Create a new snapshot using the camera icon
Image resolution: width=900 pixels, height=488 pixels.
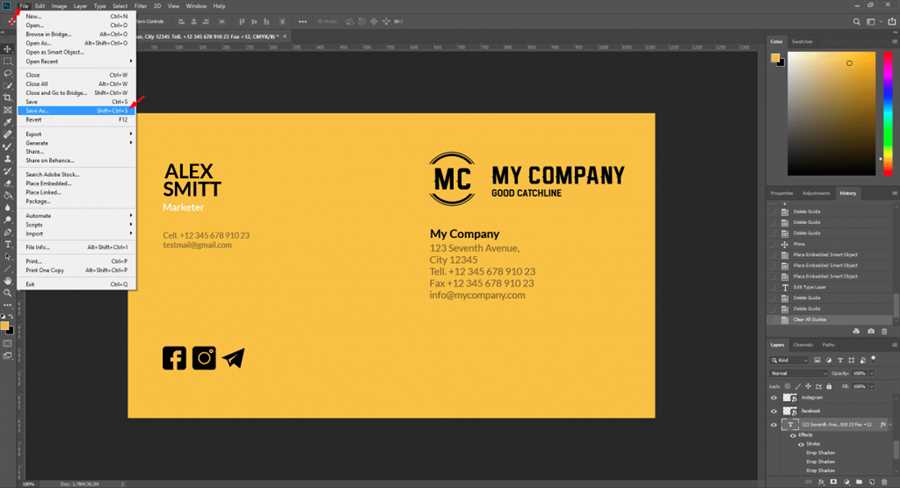[871, 331]
